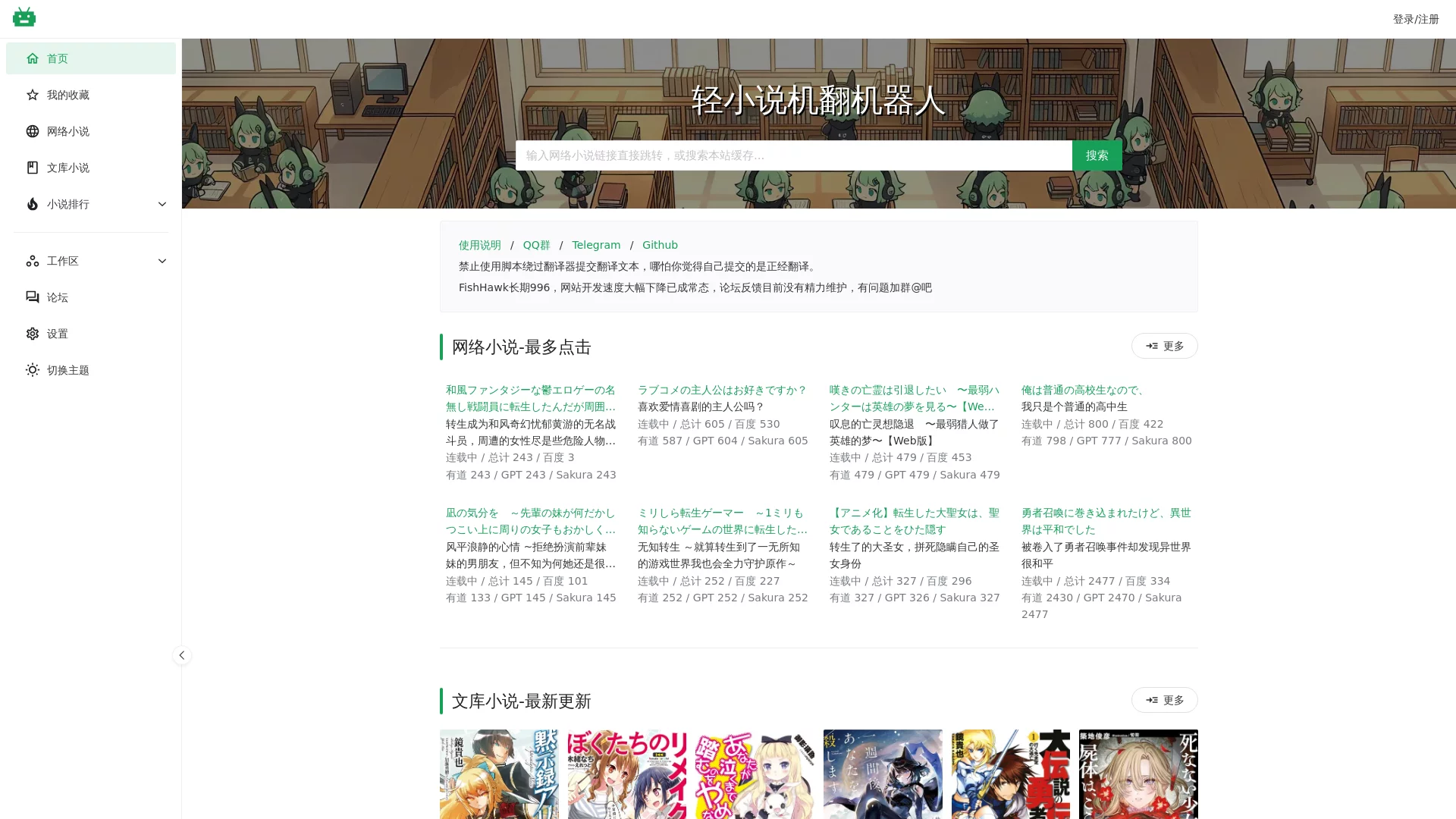The height and width of the screenshot is (819, 1456).
Task: Click the green robot logo icon
Action: pyautogui.click(x=24, y=17)
